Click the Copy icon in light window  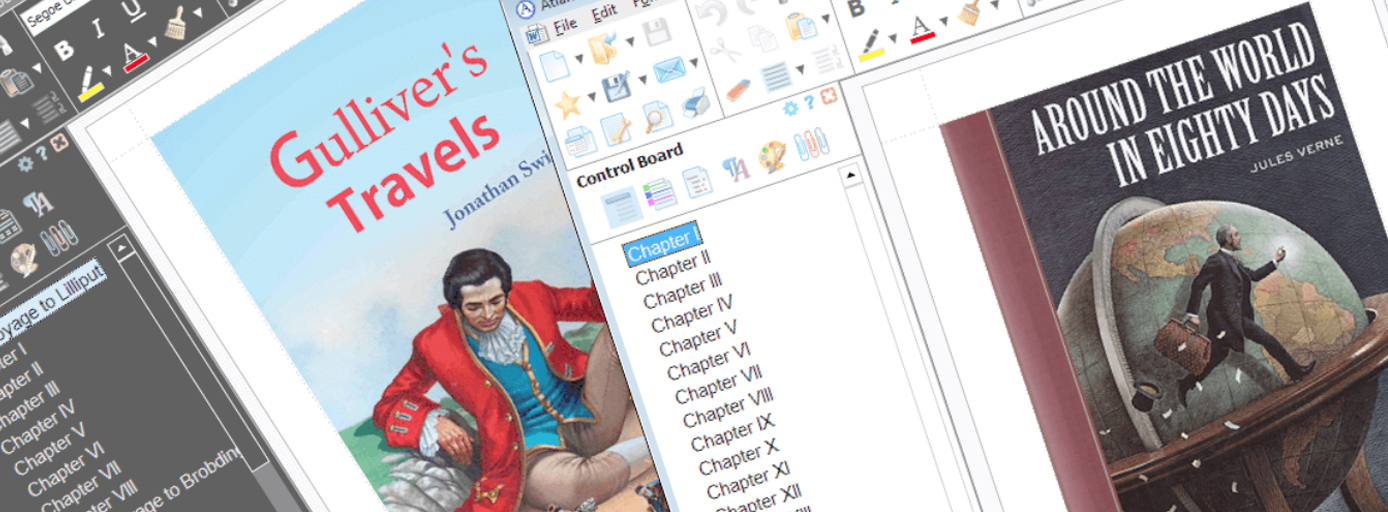pos(763,40)
